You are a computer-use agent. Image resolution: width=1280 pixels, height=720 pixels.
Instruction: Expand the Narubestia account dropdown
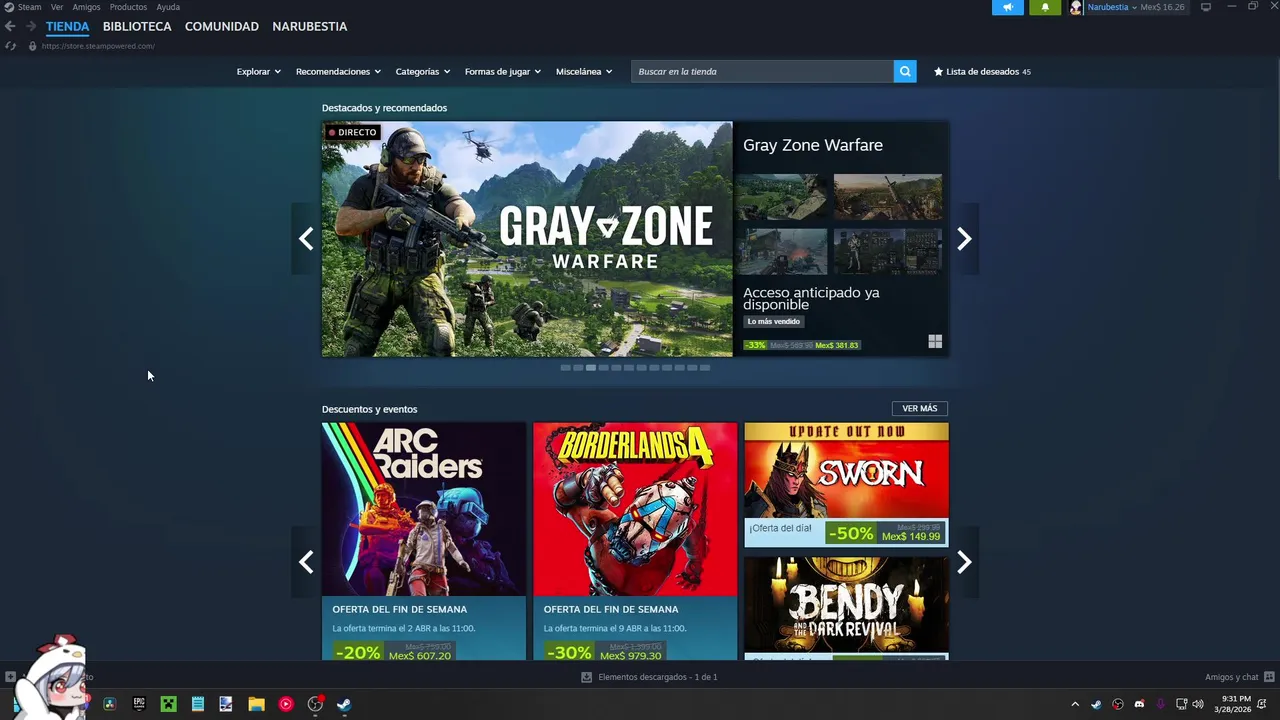click(1135, 7)
